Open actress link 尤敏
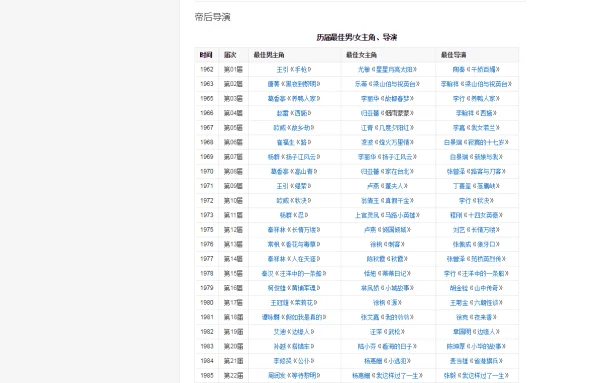 pos(364,69)
